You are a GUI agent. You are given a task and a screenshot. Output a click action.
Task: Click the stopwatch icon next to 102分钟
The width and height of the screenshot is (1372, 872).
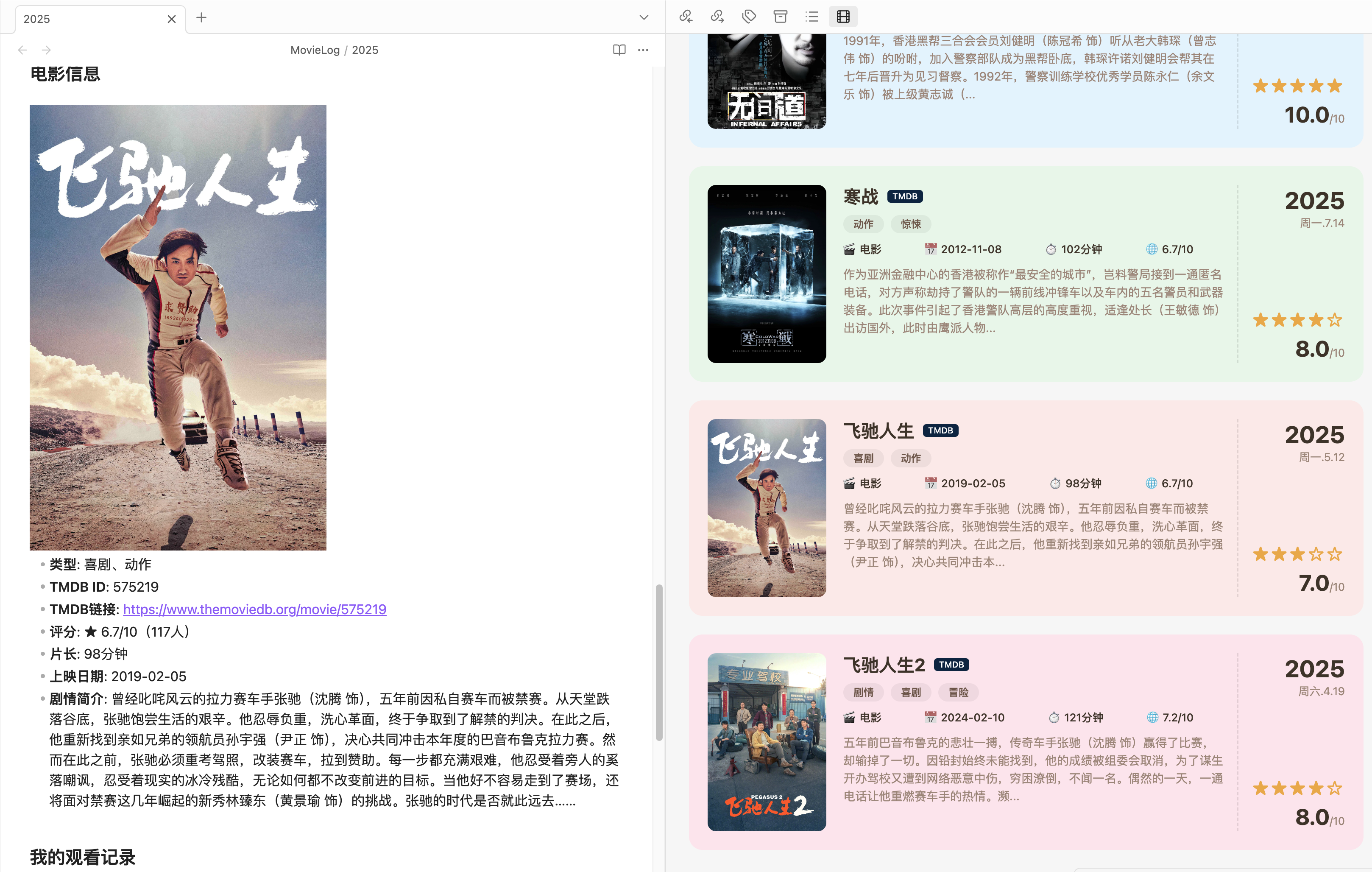click(x=1051, y=249)
